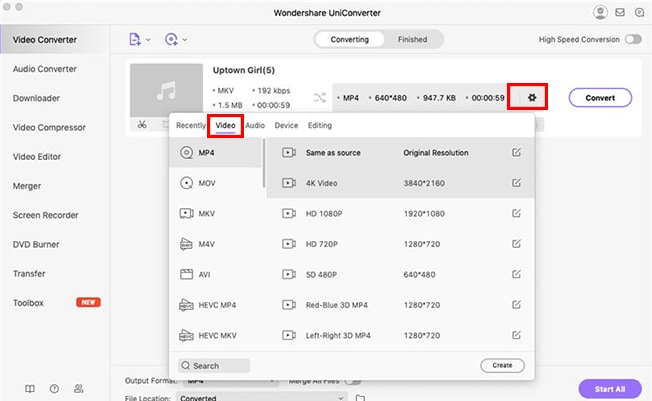Choose MOV format in list

coord(215,183)
